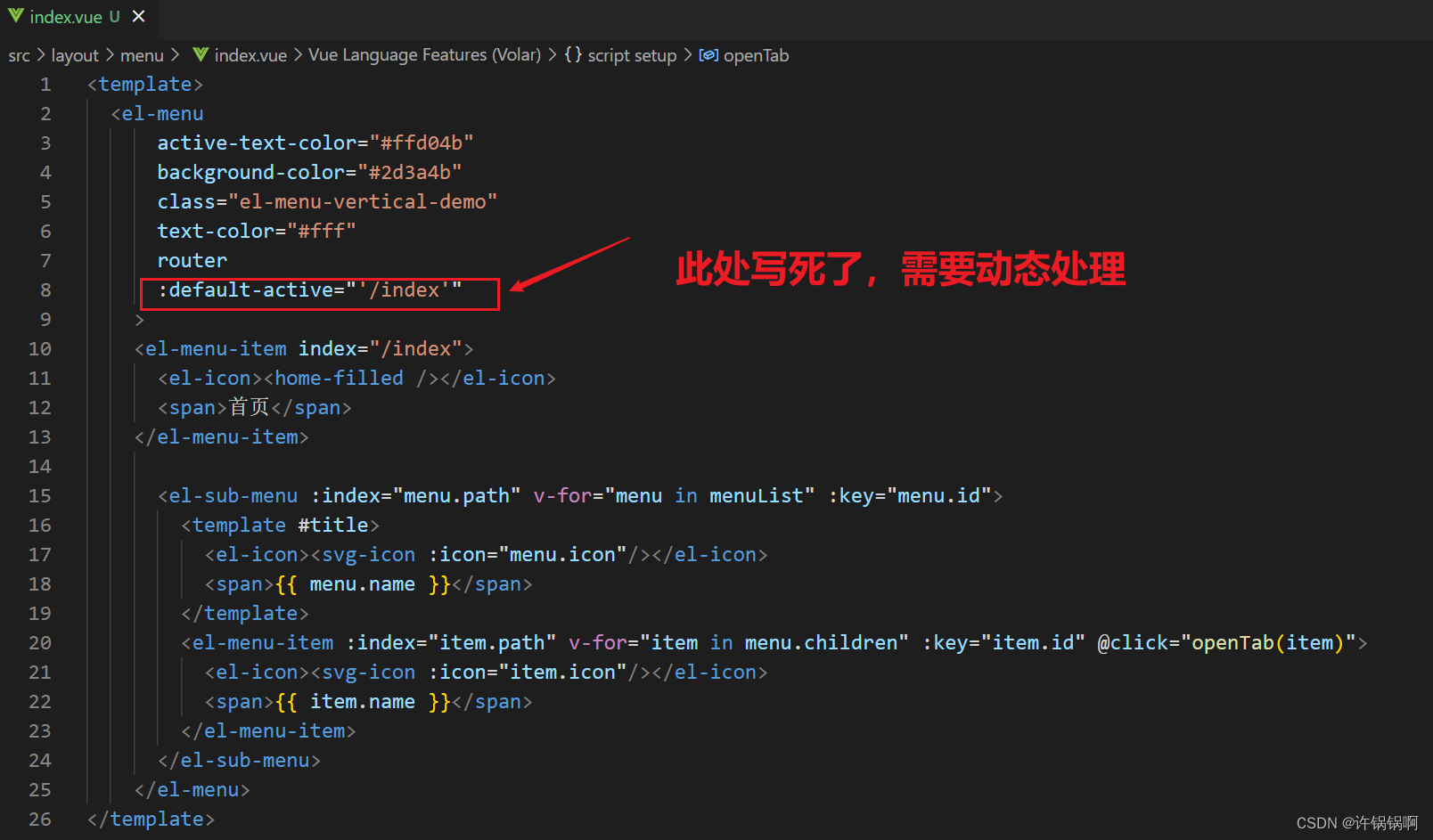Click v-for "menu in menuList"
The image size is (1433, 840).
click(x=674, y=496)
